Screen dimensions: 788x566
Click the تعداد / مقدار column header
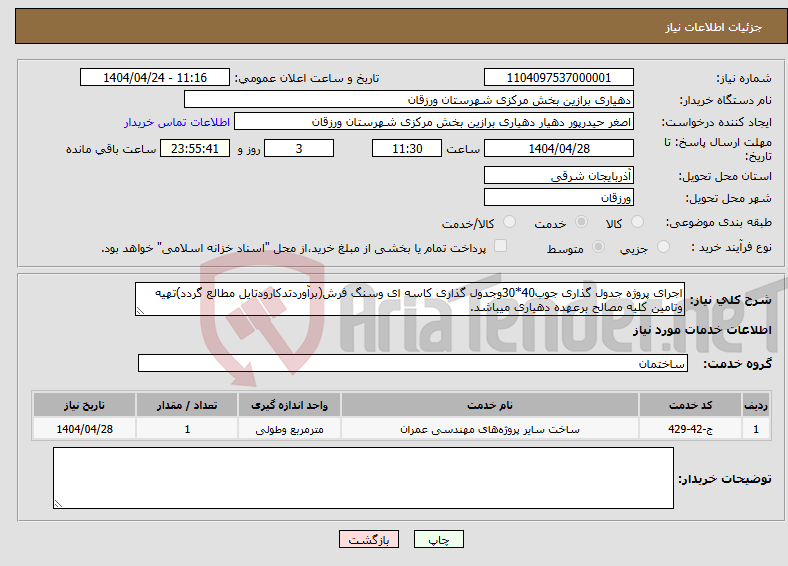tap(187, 405)
